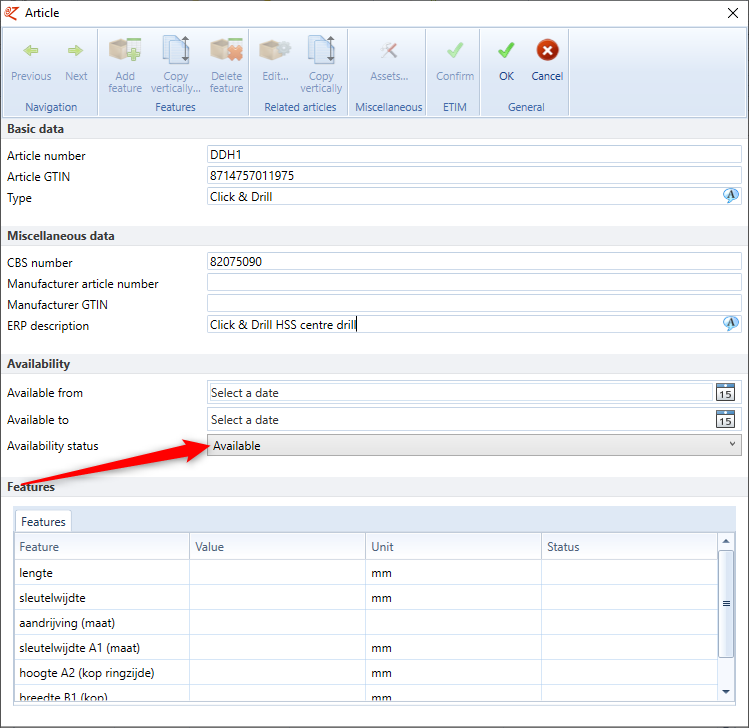Sort by the Value column header
This screenshot has height=728, width=749.
tap(278, 546)
